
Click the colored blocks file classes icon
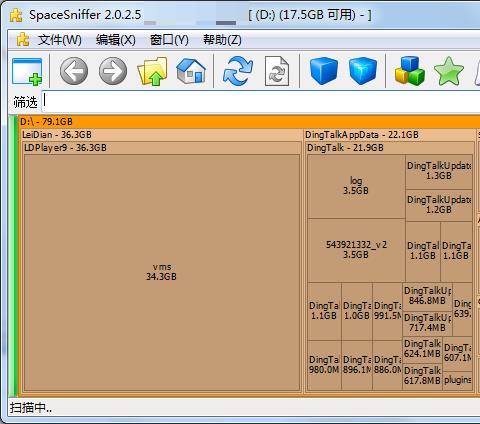pyautogui.click(x=410, y=71)
